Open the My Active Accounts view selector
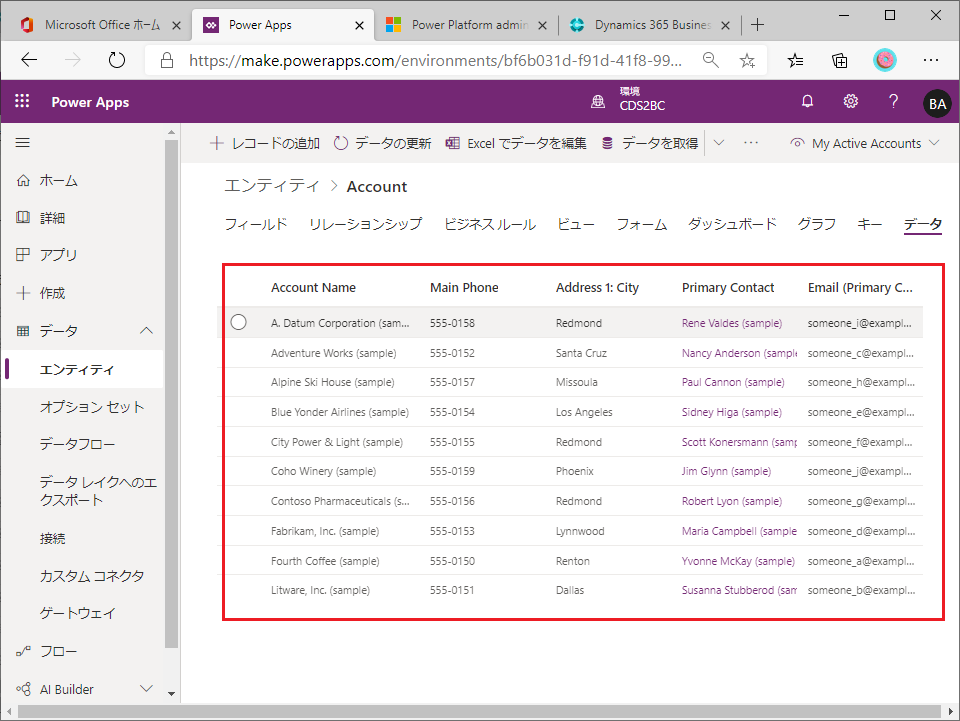960x721 pixels. (x=864, y=143)
